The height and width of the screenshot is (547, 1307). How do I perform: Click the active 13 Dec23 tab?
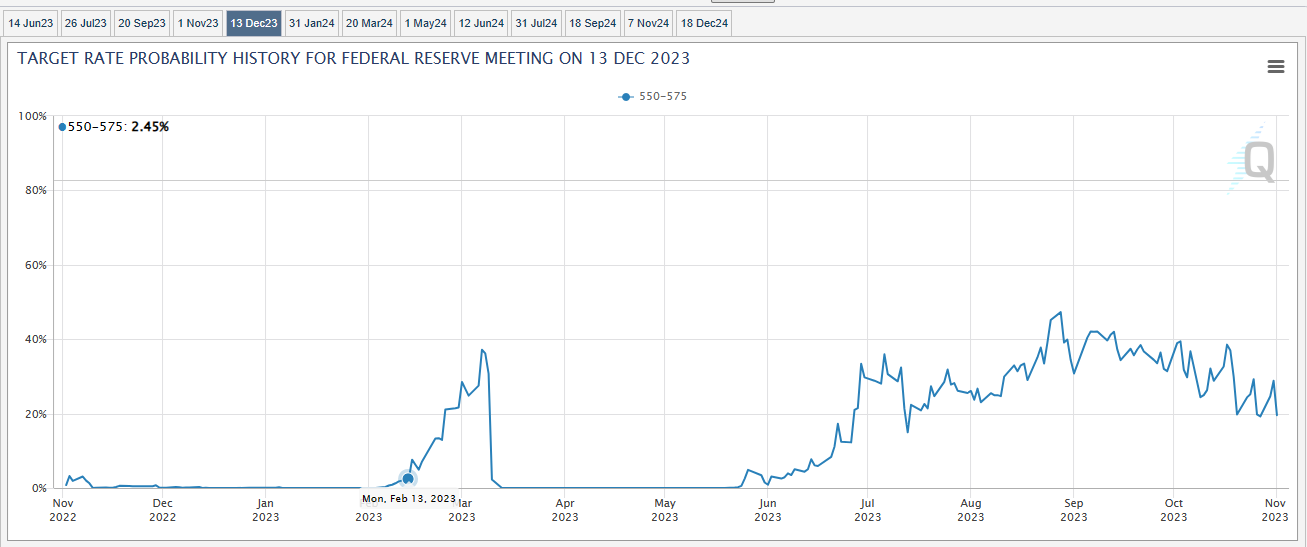254,23
